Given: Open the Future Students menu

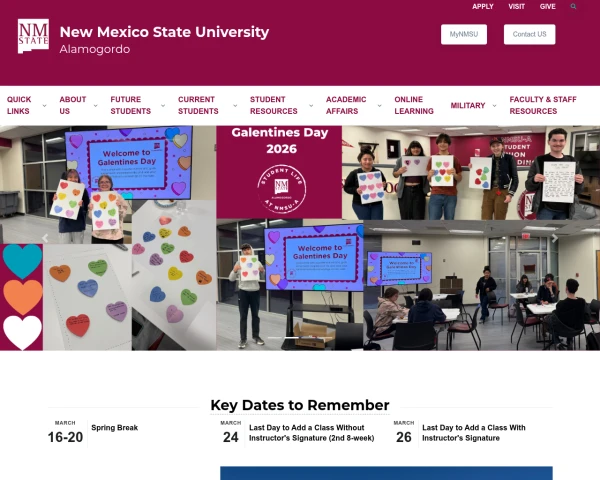Looking at the screenshot, I should (130, 105).
